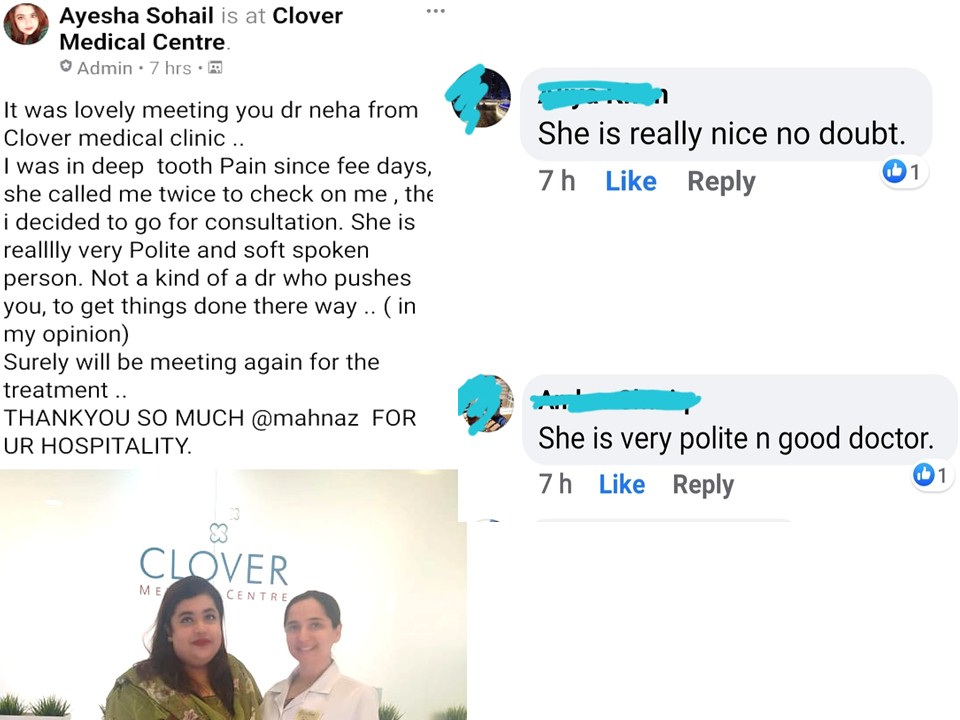The image size is (960, 720).
Task: Click the @mahnaz mention in the post
Action: (304, 418)
